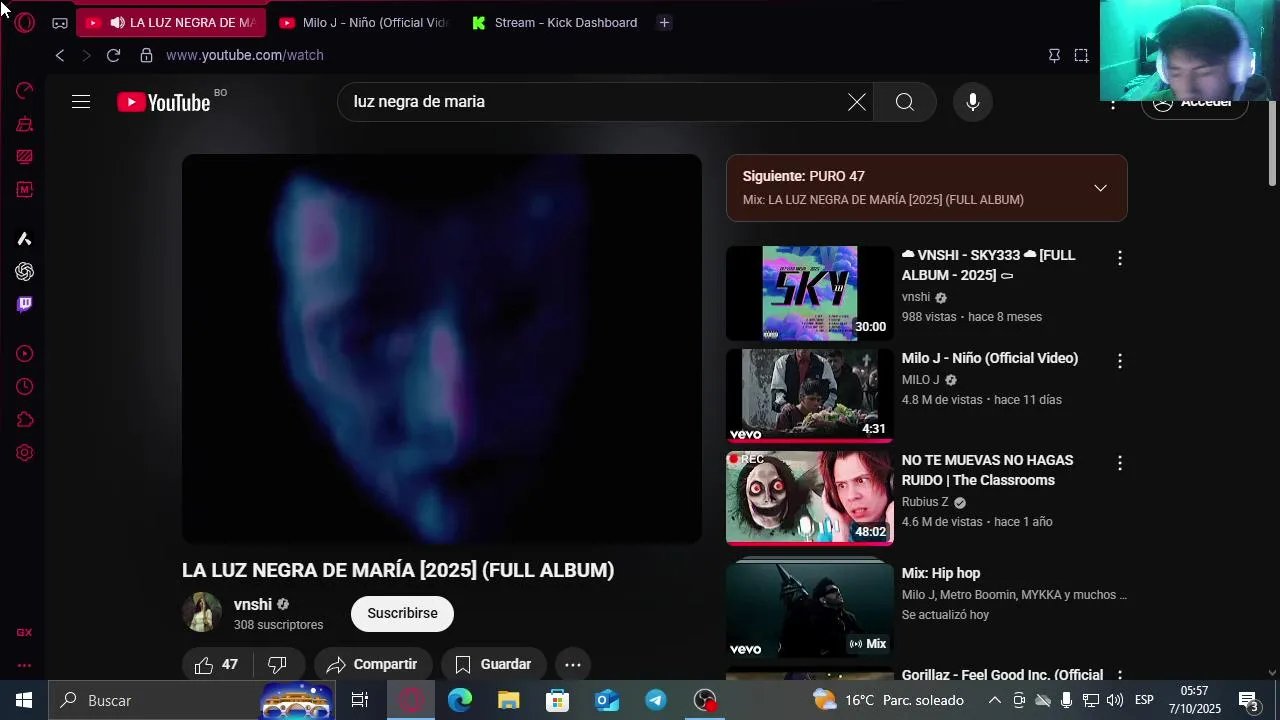Switch to Stream - Kick Dashboard tab
The width and height of the screenshot is (1280, 720).
click(555, 23)
